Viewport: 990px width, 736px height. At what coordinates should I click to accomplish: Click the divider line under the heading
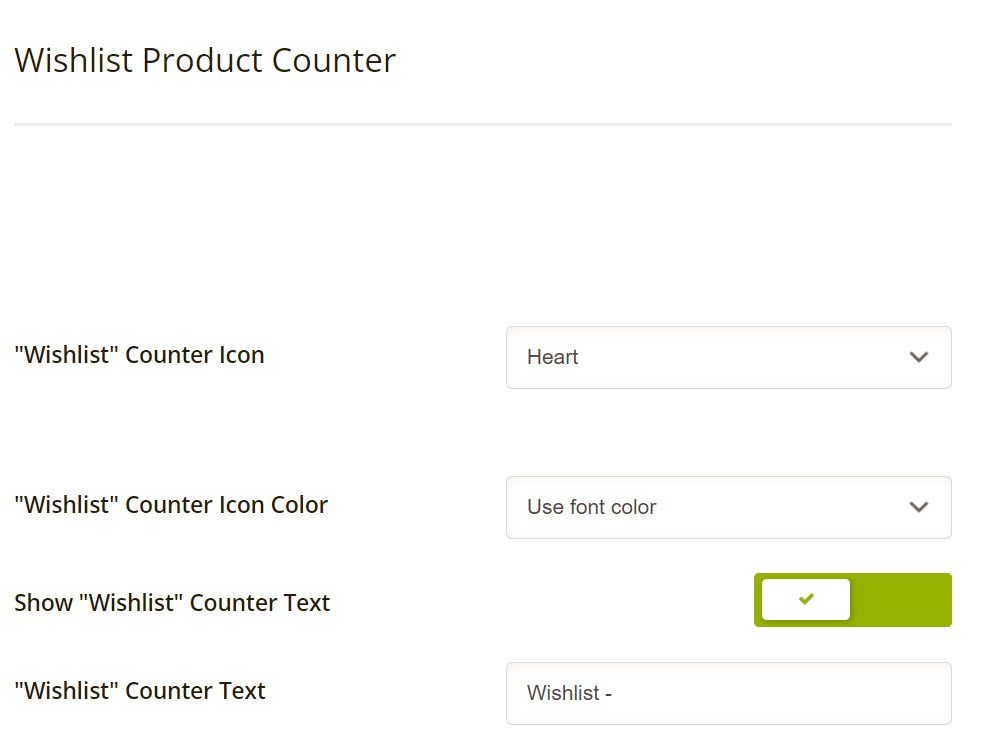tap(483, 124)
